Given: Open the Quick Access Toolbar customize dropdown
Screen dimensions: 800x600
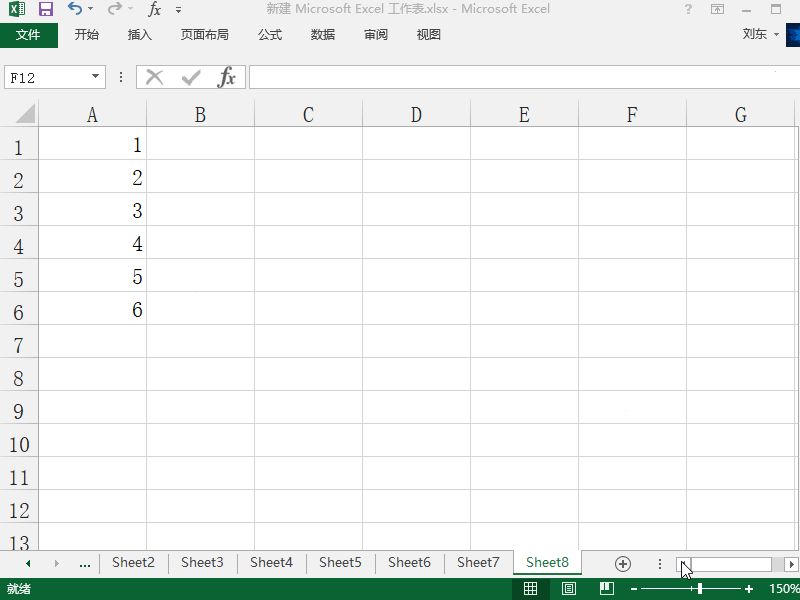Looking at the screenshot, I should pyautogui.click(x=176, y=10).
